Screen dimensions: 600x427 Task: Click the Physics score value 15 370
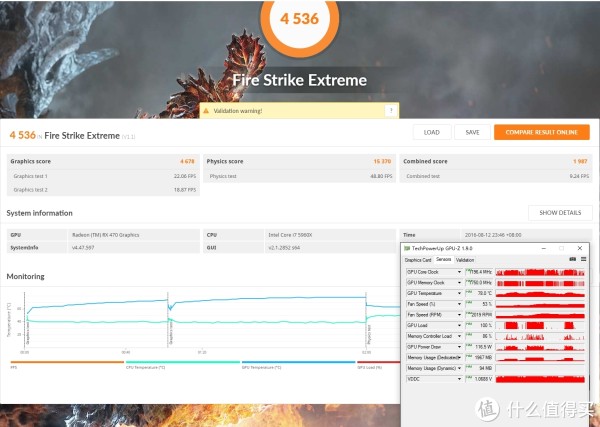pyautogui.click(x=382, y=161)
